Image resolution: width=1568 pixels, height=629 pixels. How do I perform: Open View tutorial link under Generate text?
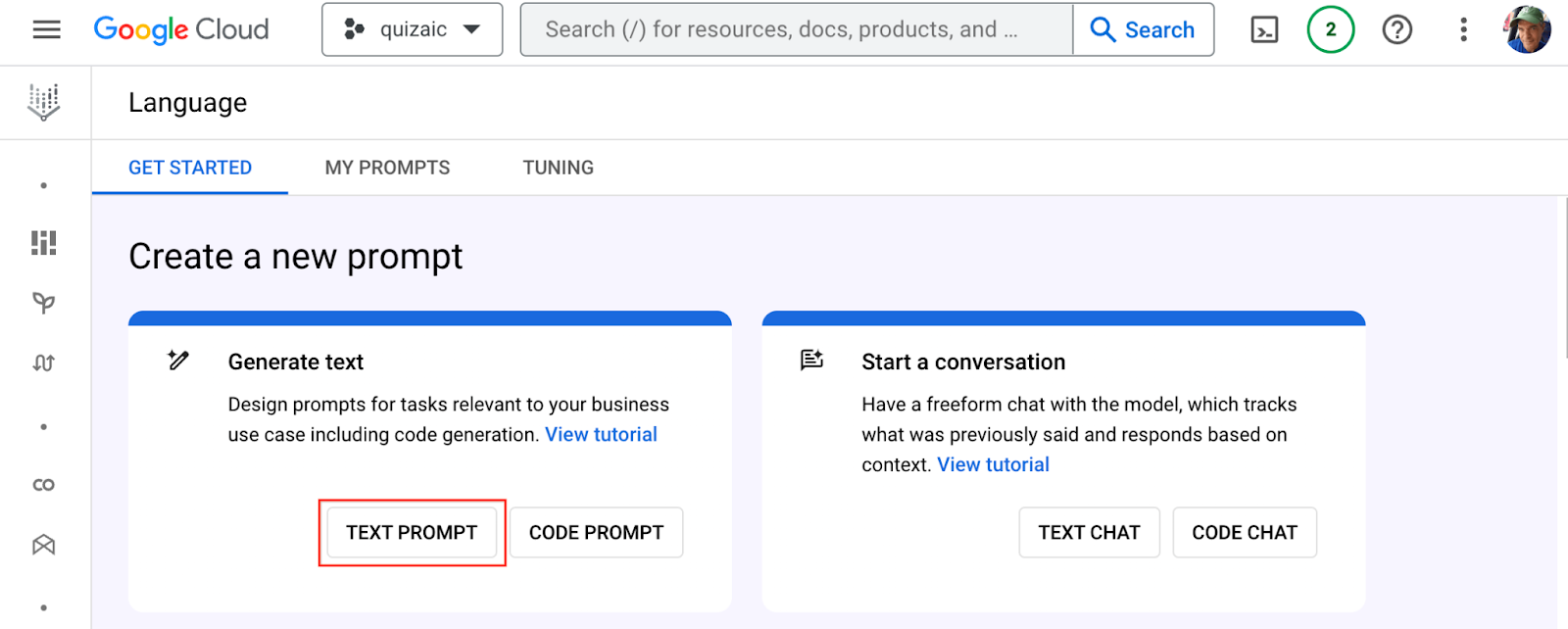(601, 435)
